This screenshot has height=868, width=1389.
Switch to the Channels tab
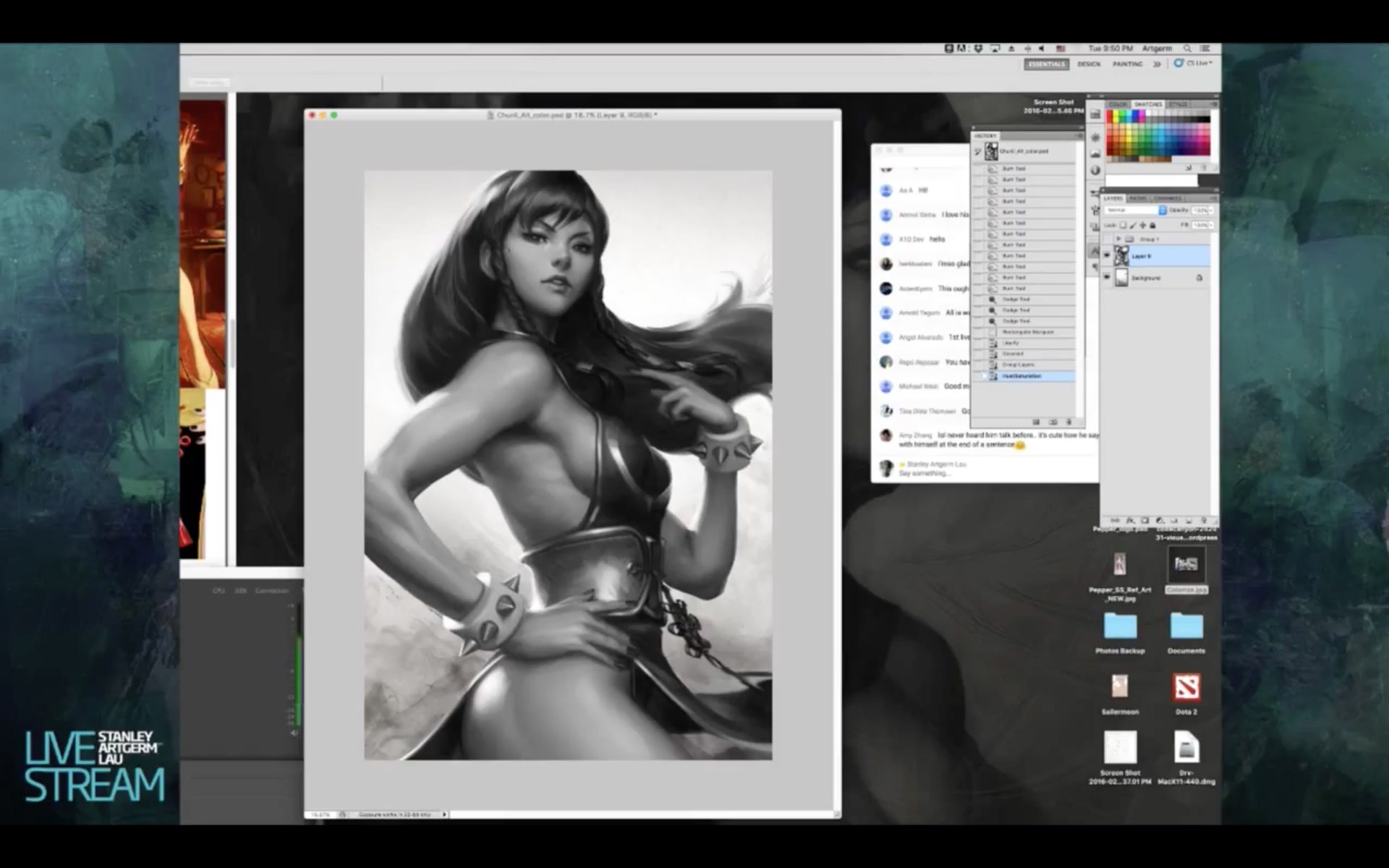[1168, 198]
